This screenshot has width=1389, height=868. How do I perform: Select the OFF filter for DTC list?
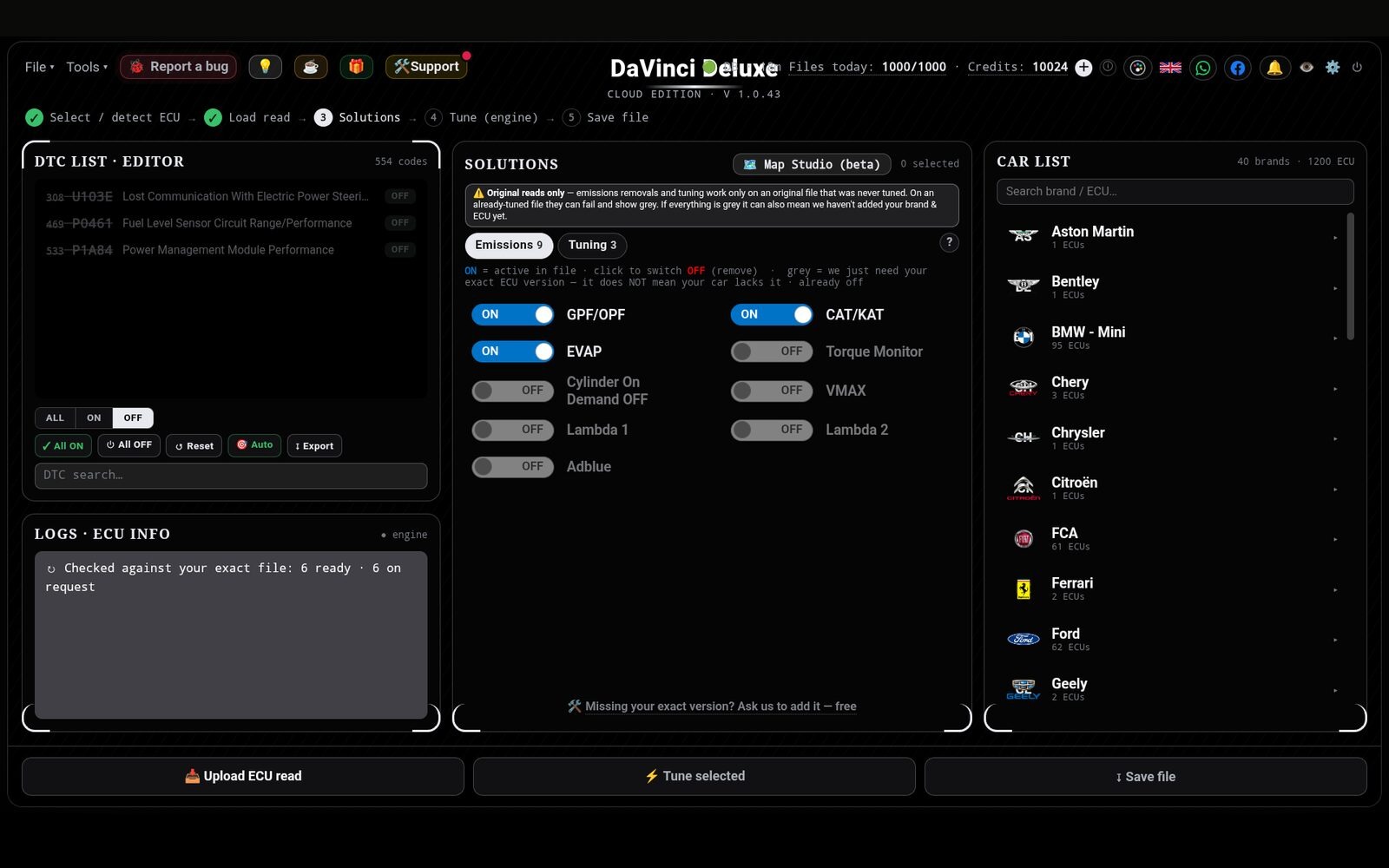133,418
